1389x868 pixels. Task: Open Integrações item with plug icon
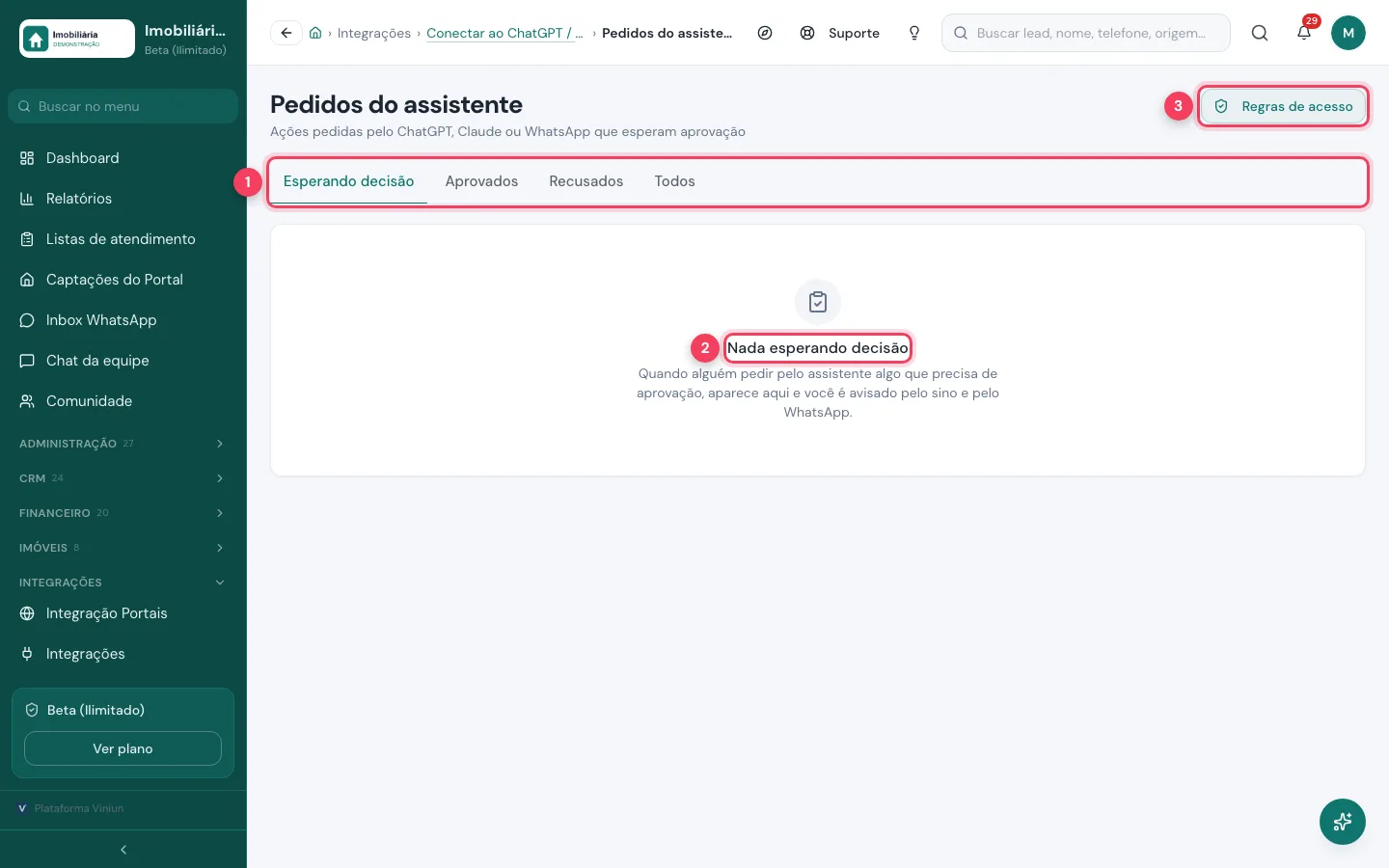123,654
